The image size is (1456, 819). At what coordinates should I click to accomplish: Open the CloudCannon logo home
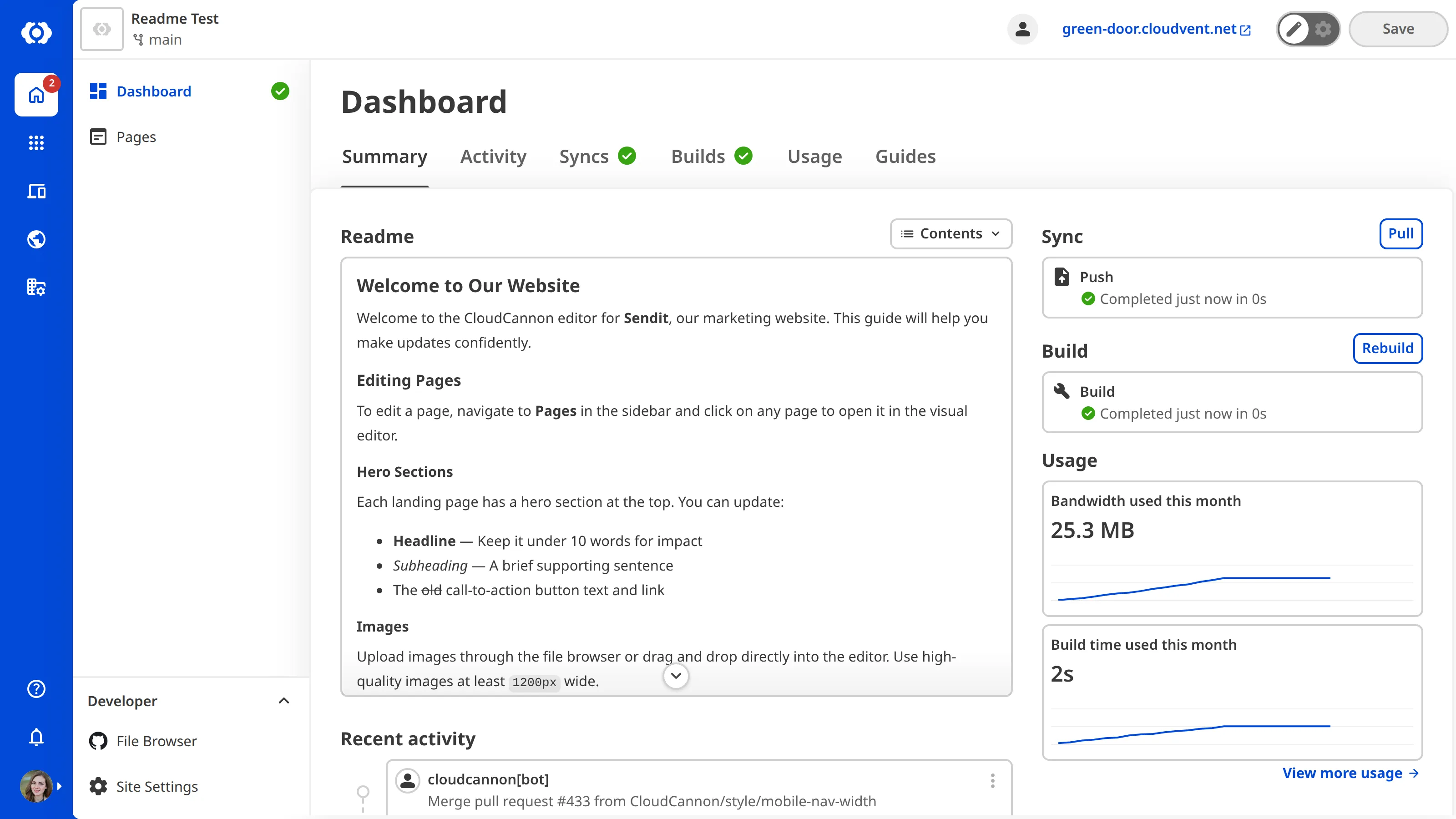[36, 32]
